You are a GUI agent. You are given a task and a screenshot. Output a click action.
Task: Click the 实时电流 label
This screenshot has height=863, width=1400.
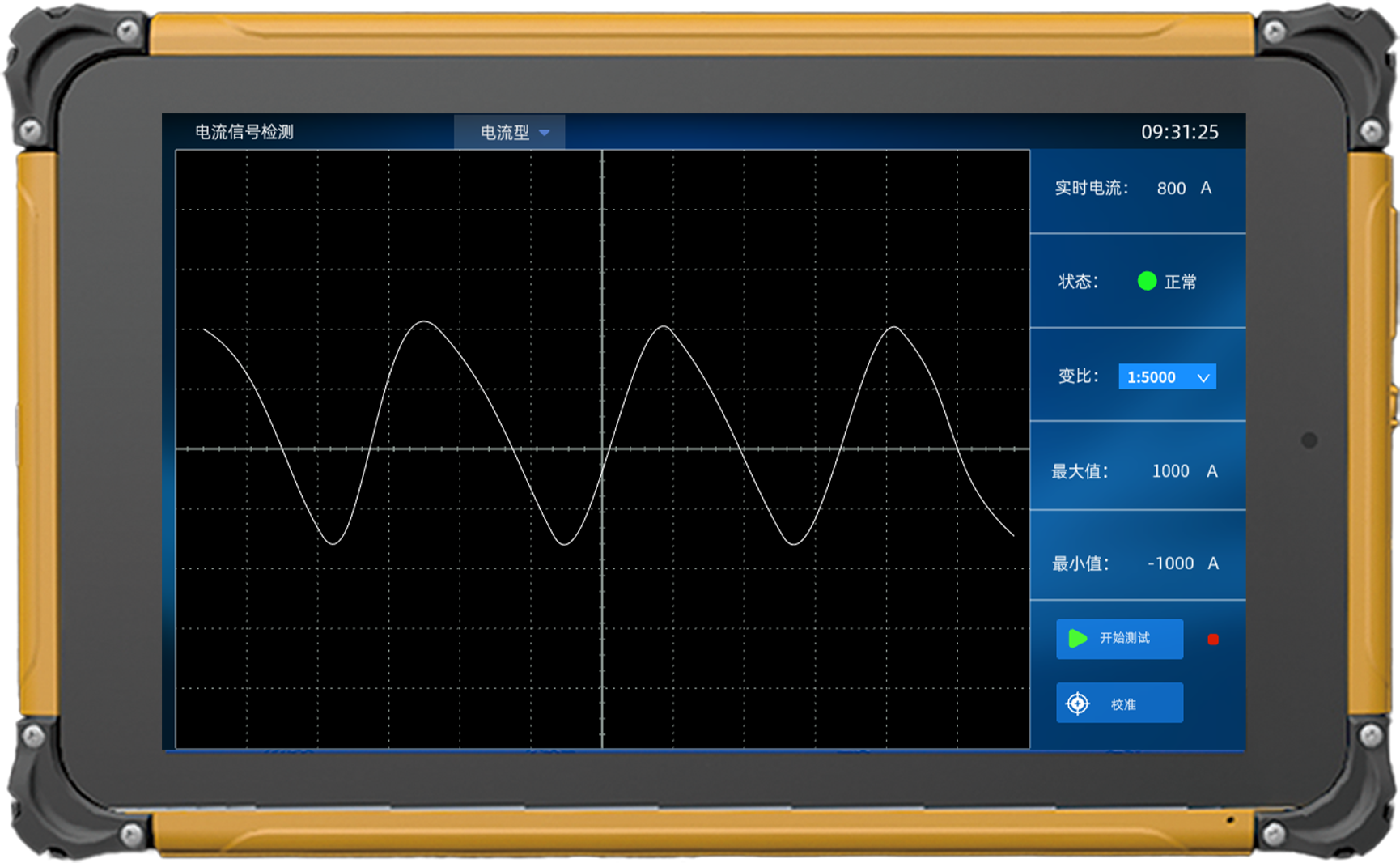point(1091,189)
